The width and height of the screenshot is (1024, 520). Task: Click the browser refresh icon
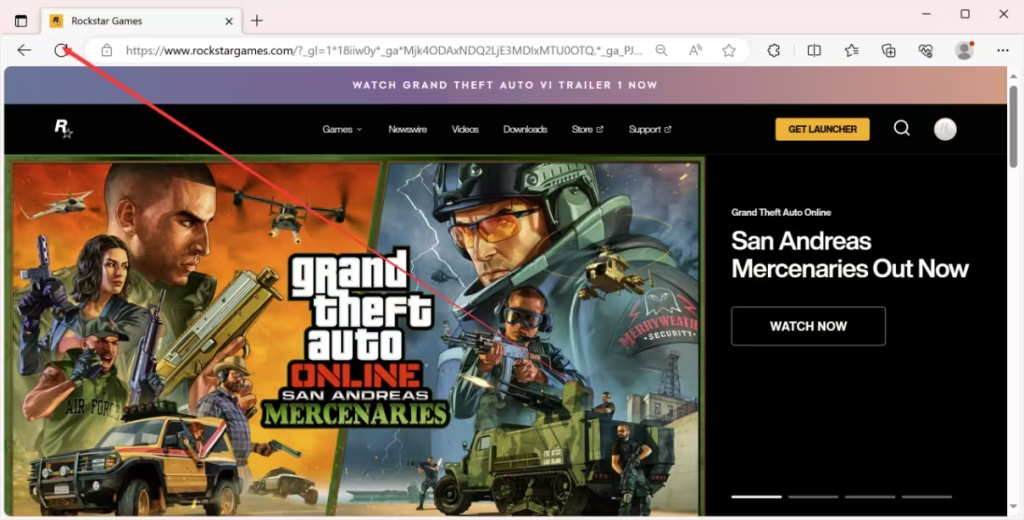(61, 50)
